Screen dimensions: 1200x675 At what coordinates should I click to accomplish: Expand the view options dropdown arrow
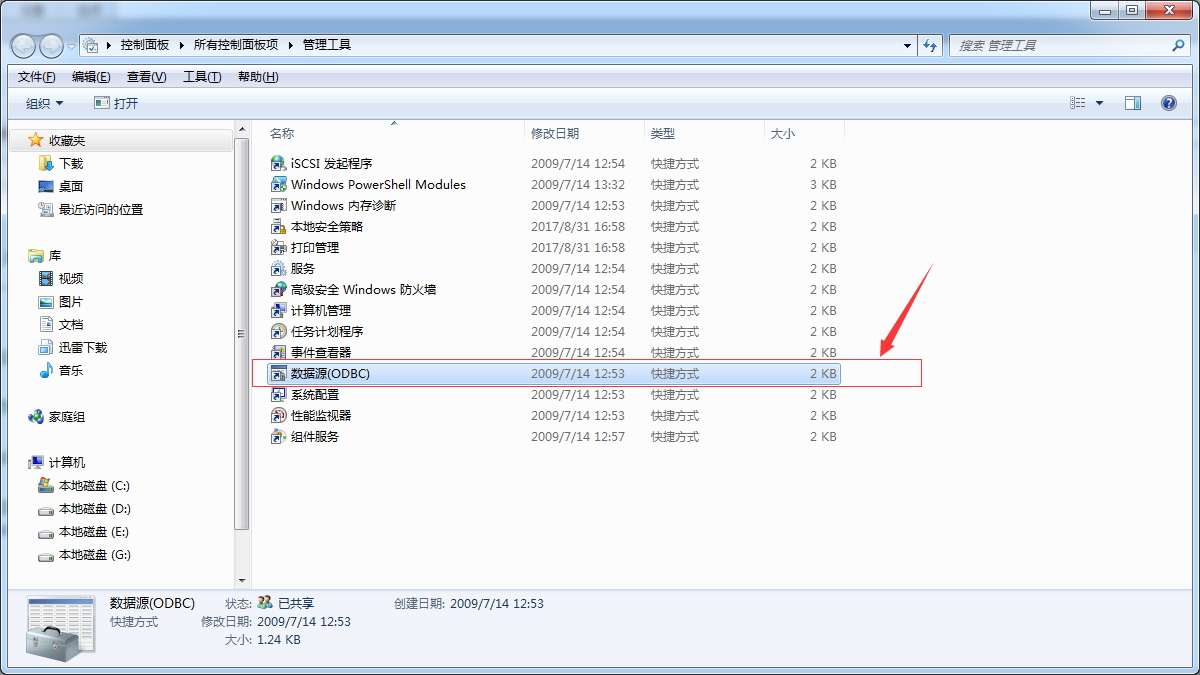click(x=1100, y=103)
